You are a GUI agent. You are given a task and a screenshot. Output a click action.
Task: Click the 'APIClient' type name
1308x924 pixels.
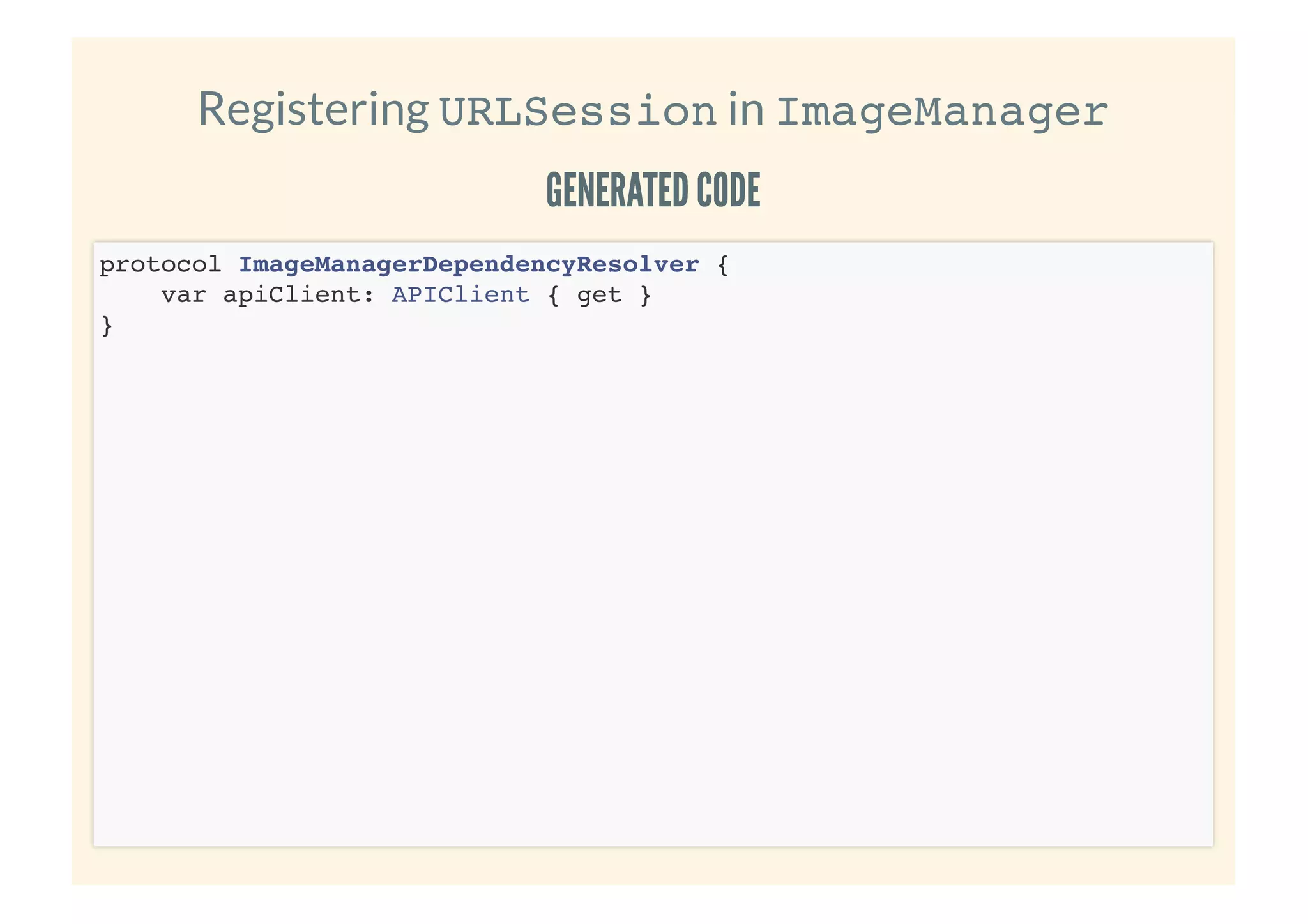[x=460, y=294]
